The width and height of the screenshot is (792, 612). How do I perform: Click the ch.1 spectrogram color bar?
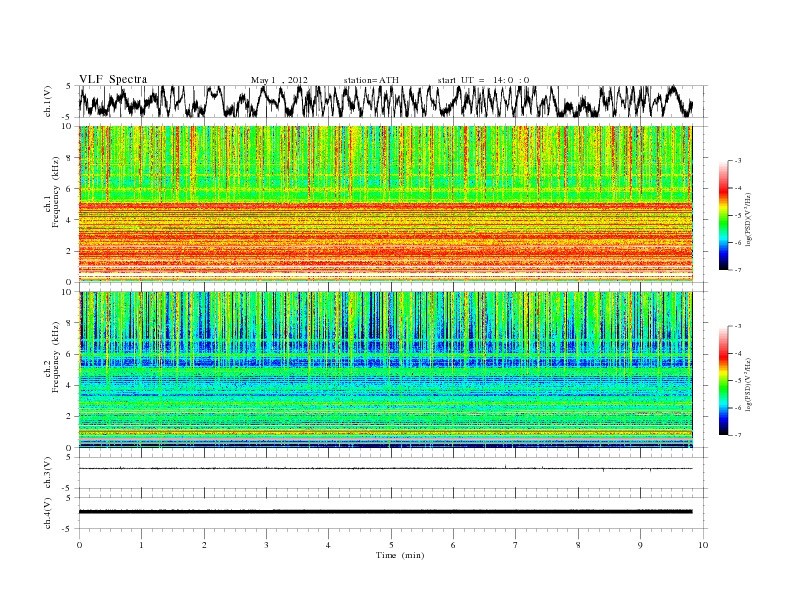[723, 215]
